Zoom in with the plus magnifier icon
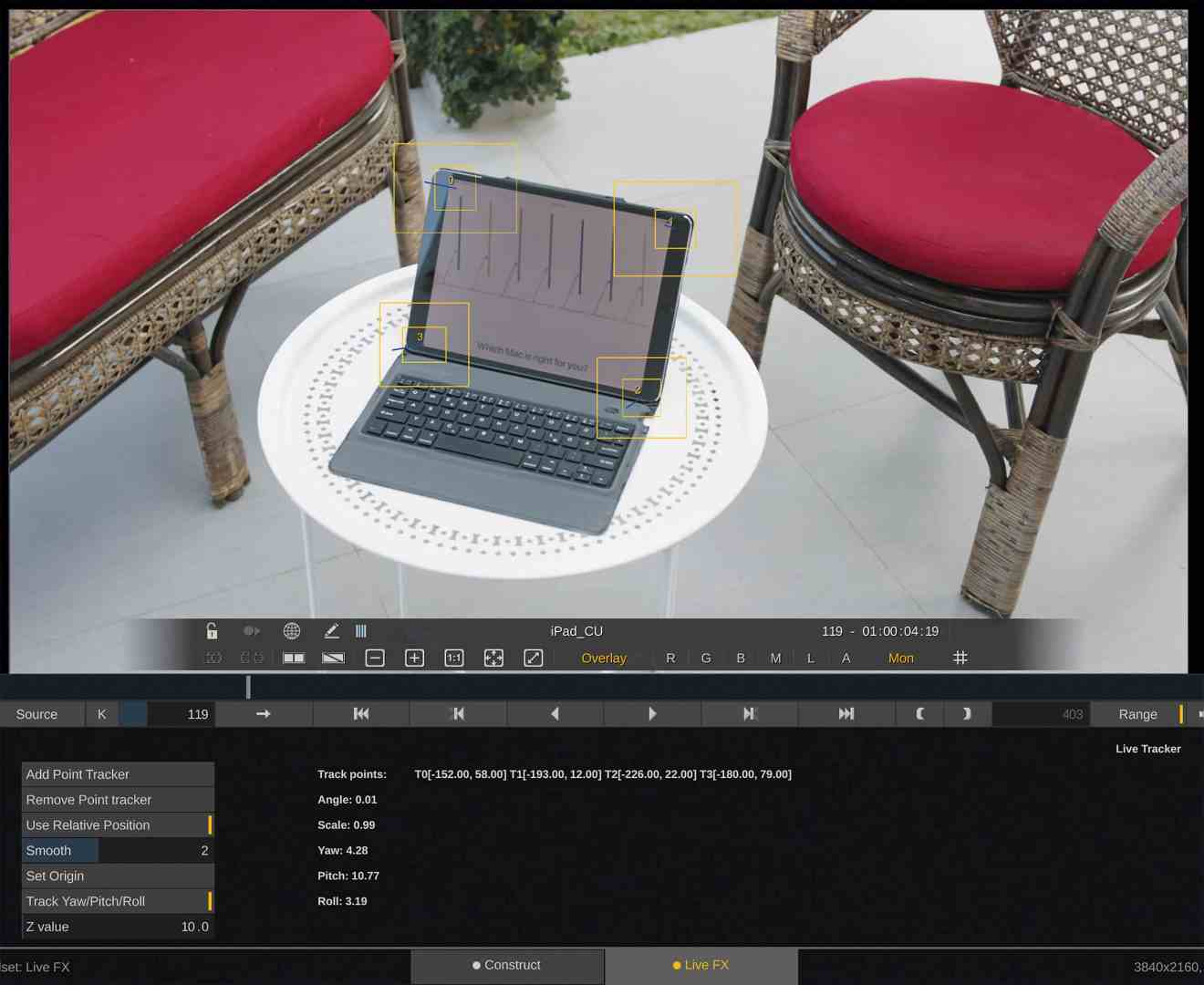This screenshot has width=1204, height=985. point(414,657)
